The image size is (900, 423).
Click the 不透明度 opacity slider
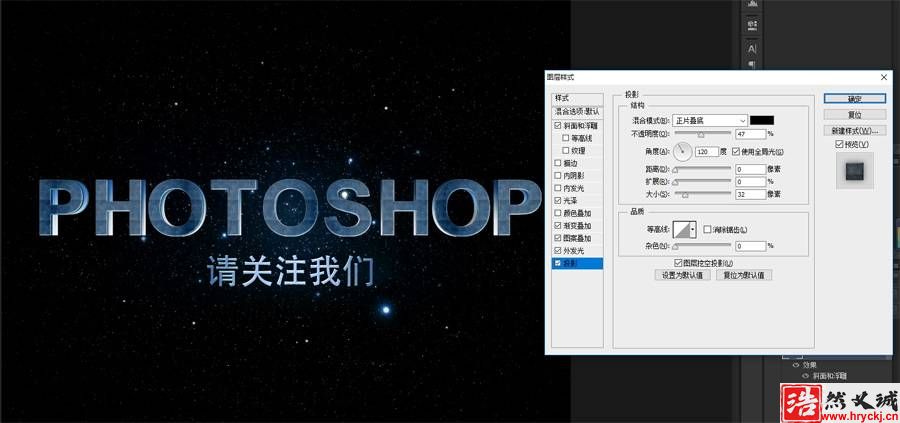703,134
